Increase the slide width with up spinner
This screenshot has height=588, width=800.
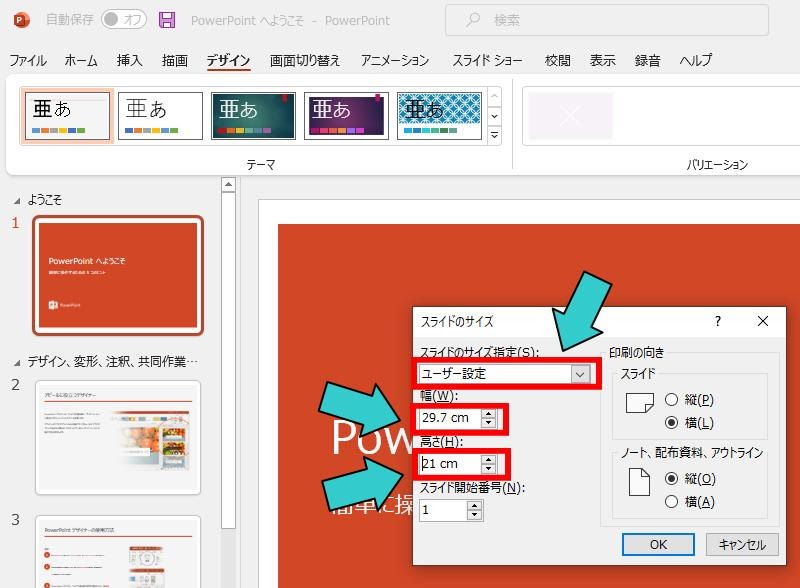coord(488,412)
